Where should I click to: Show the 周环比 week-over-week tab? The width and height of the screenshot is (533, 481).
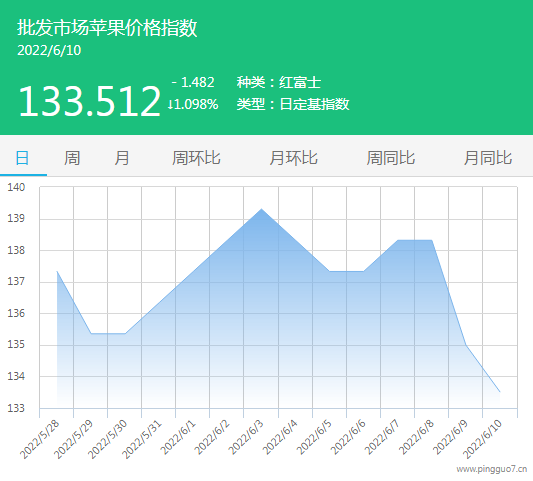[196, 158]
